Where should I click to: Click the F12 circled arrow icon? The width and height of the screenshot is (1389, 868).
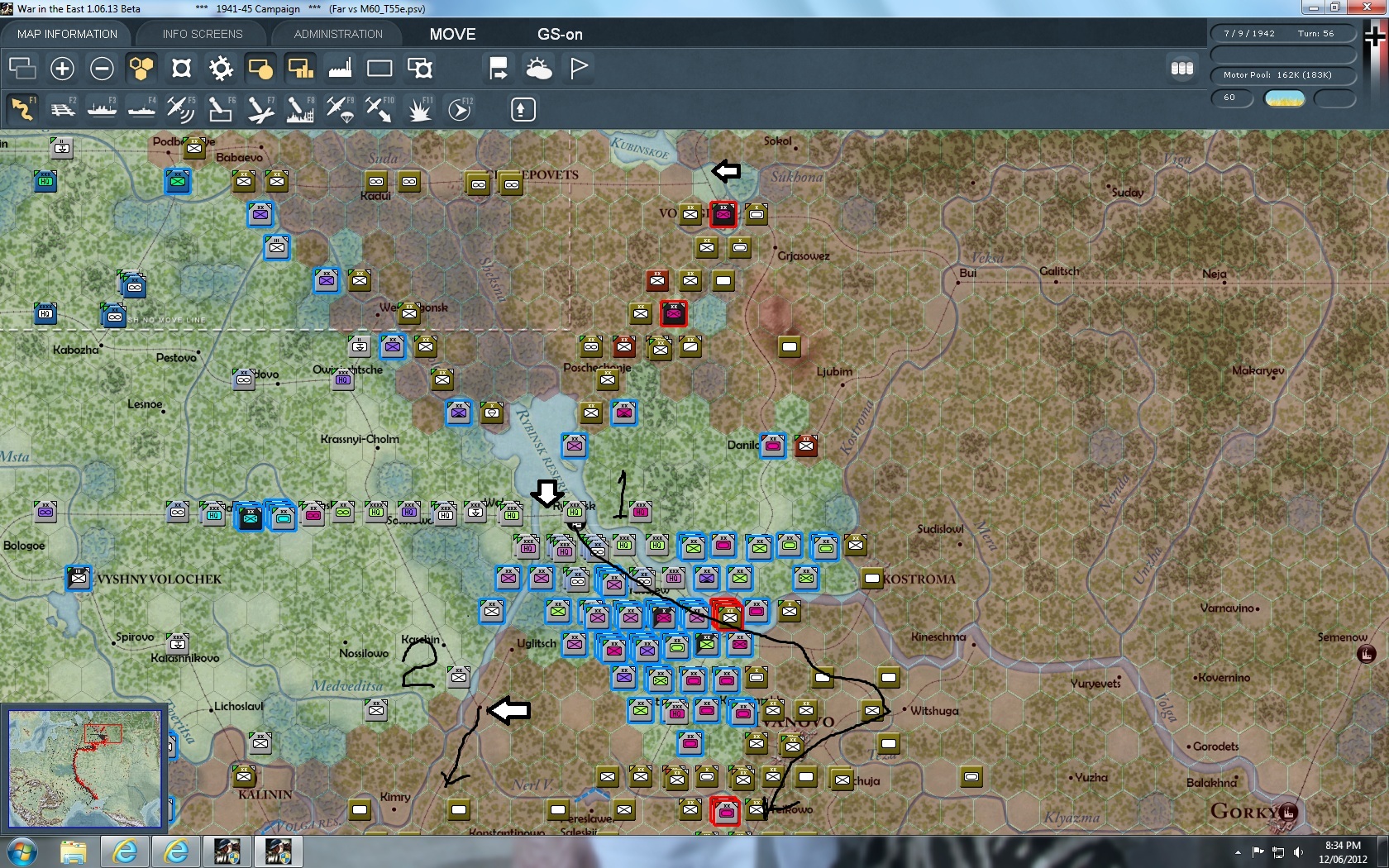coord(460,109)
